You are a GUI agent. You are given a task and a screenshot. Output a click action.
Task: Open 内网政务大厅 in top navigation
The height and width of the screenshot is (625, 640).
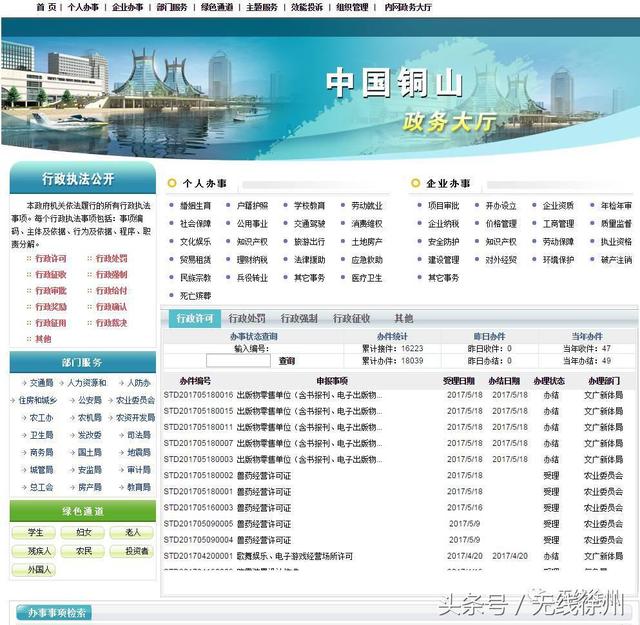pyautogui.click(x=408, y=7)
